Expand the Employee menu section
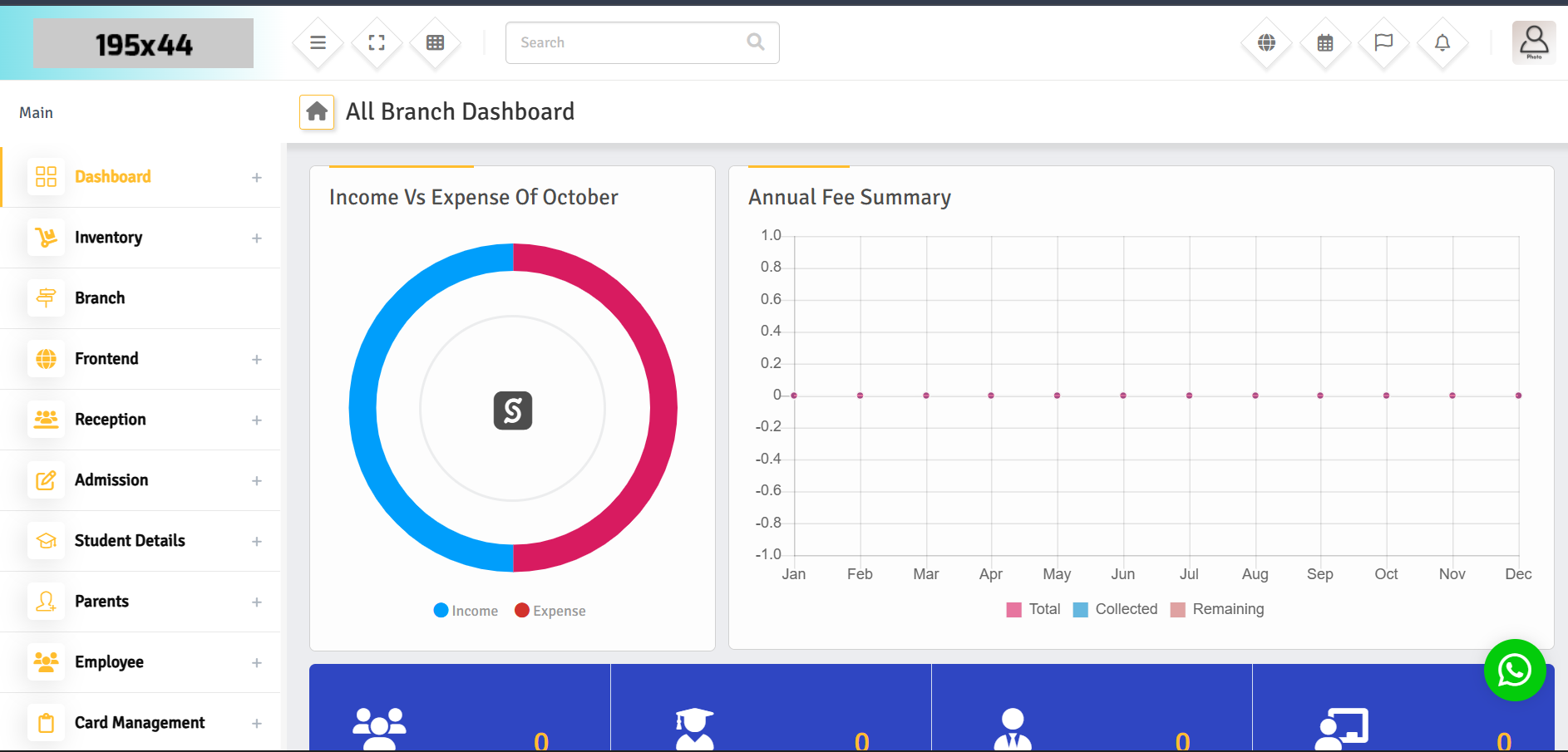The image size is (1568, 752). 109,661
